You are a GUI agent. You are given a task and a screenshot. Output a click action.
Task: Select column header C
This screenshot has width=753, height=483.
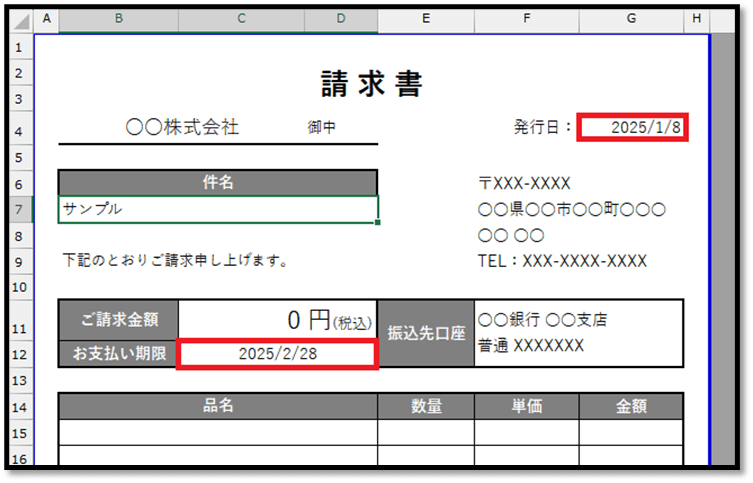[241, 20]
